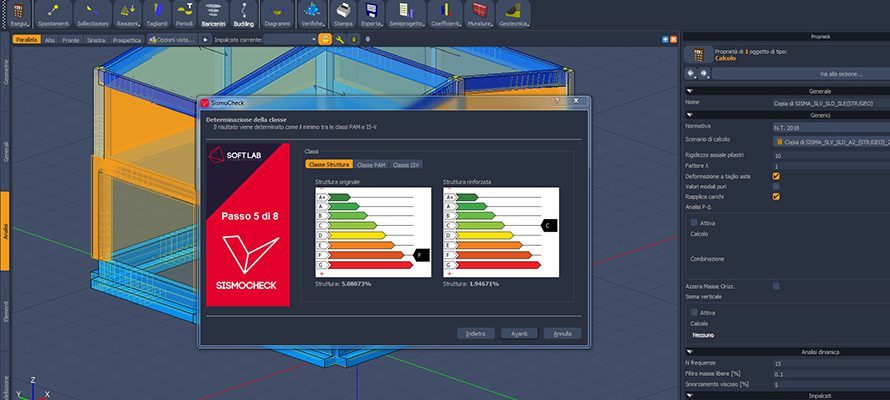Click the orange X icon atop viewport

pyautogui.click(x=673, y=39)
